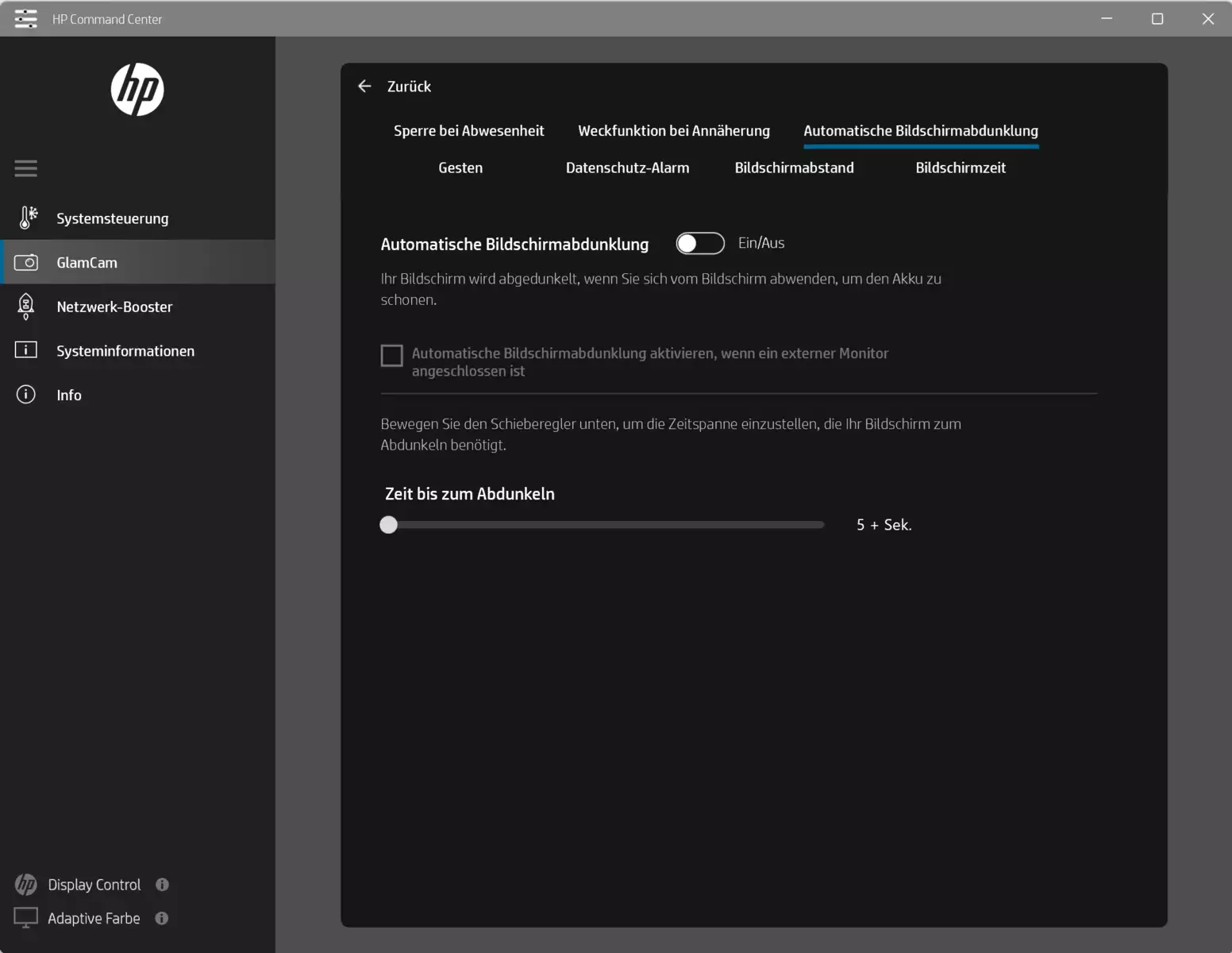The width and height of the screenshot is (1232, 953).
Task: Open Info section in sidebar
Action: [137, 395]
